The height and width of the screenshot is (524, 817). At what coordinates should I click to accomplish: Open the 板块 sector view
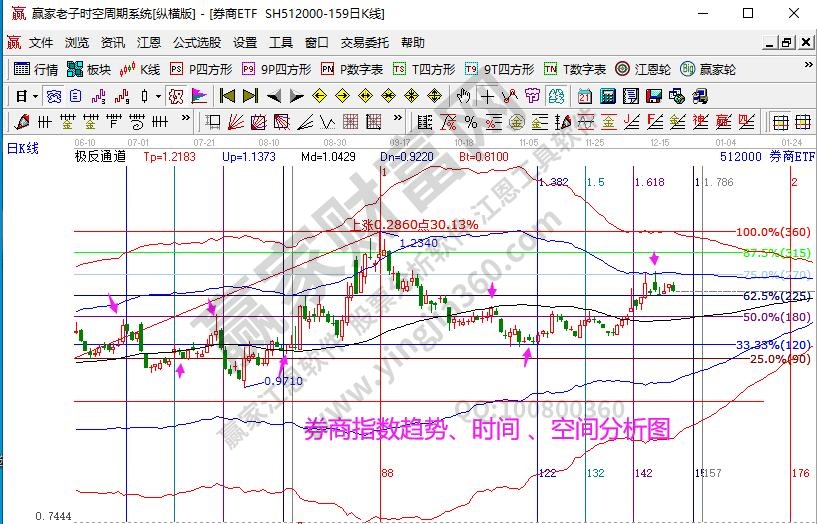(88, 70)
